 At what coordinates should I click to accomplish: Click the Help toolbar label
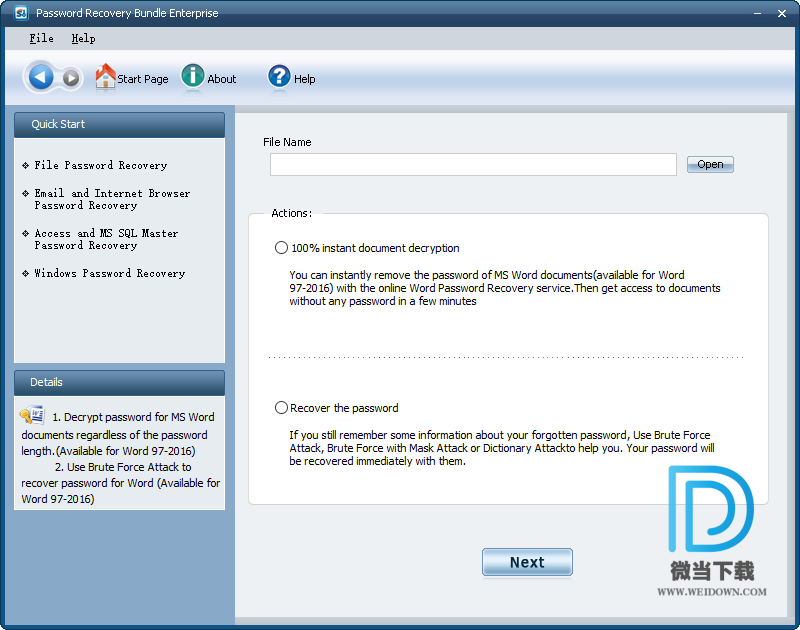(x=305, y=79)
